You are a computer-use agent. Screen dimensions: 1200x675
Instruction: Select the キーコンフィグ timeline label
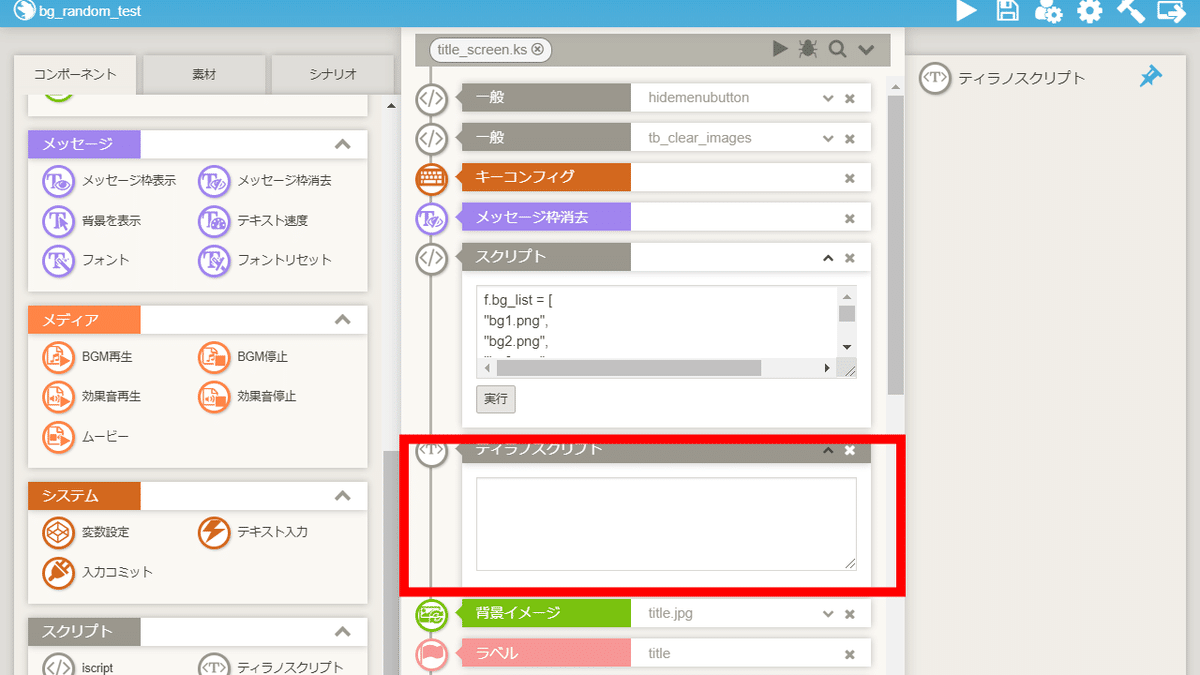545,177
